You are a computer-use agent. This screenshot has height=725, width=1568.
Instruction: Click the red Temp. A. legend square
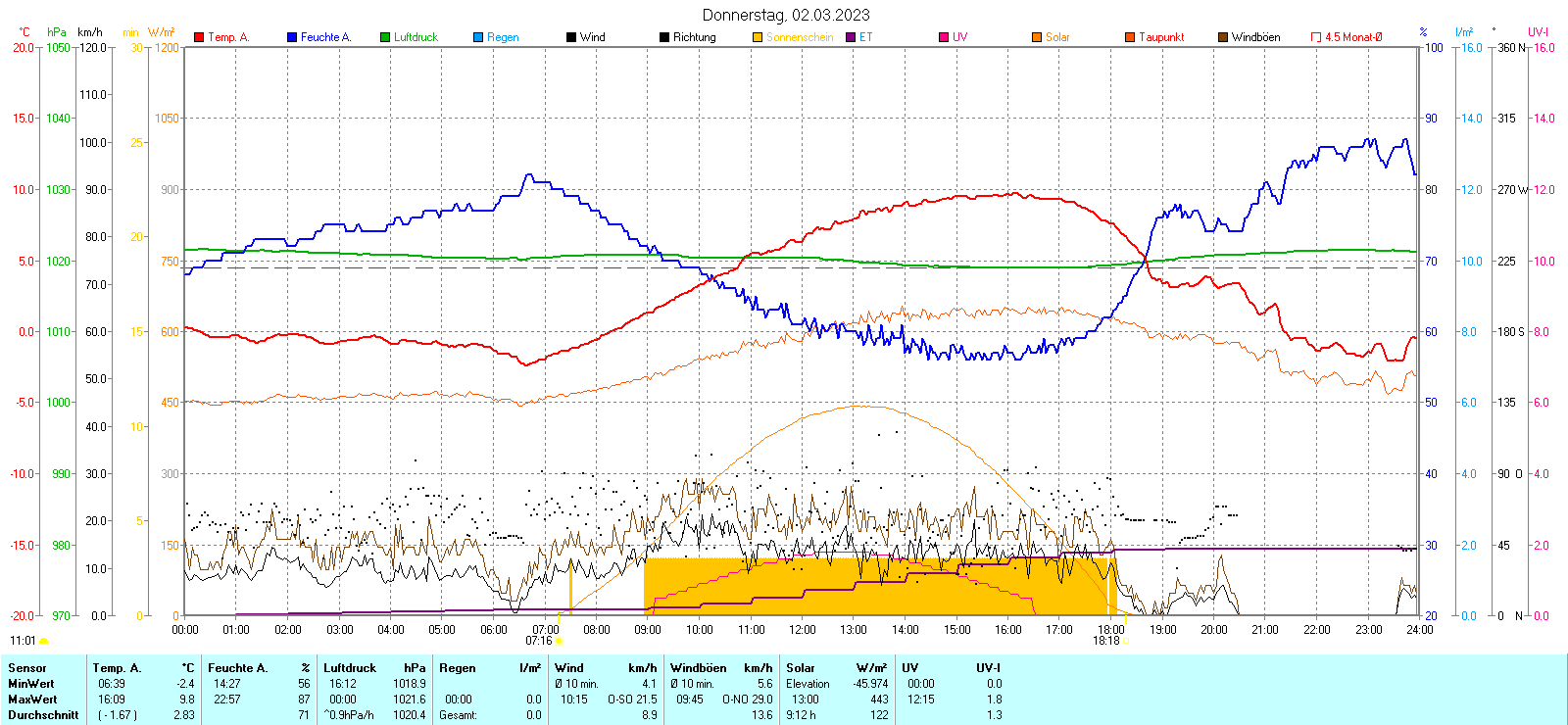click(x=199, y=37)
